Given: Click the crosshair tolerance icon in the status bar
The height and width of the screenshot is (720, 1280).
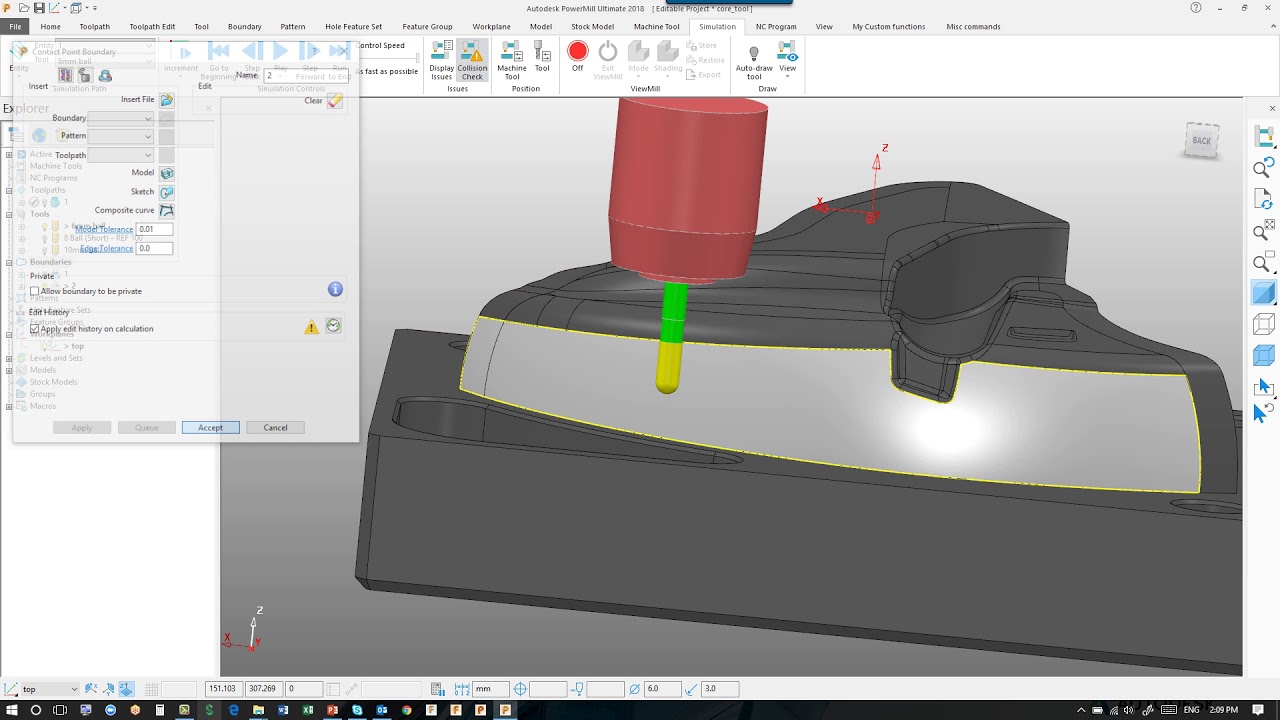Looking at the screenshot, I should (x=520, y=689).
